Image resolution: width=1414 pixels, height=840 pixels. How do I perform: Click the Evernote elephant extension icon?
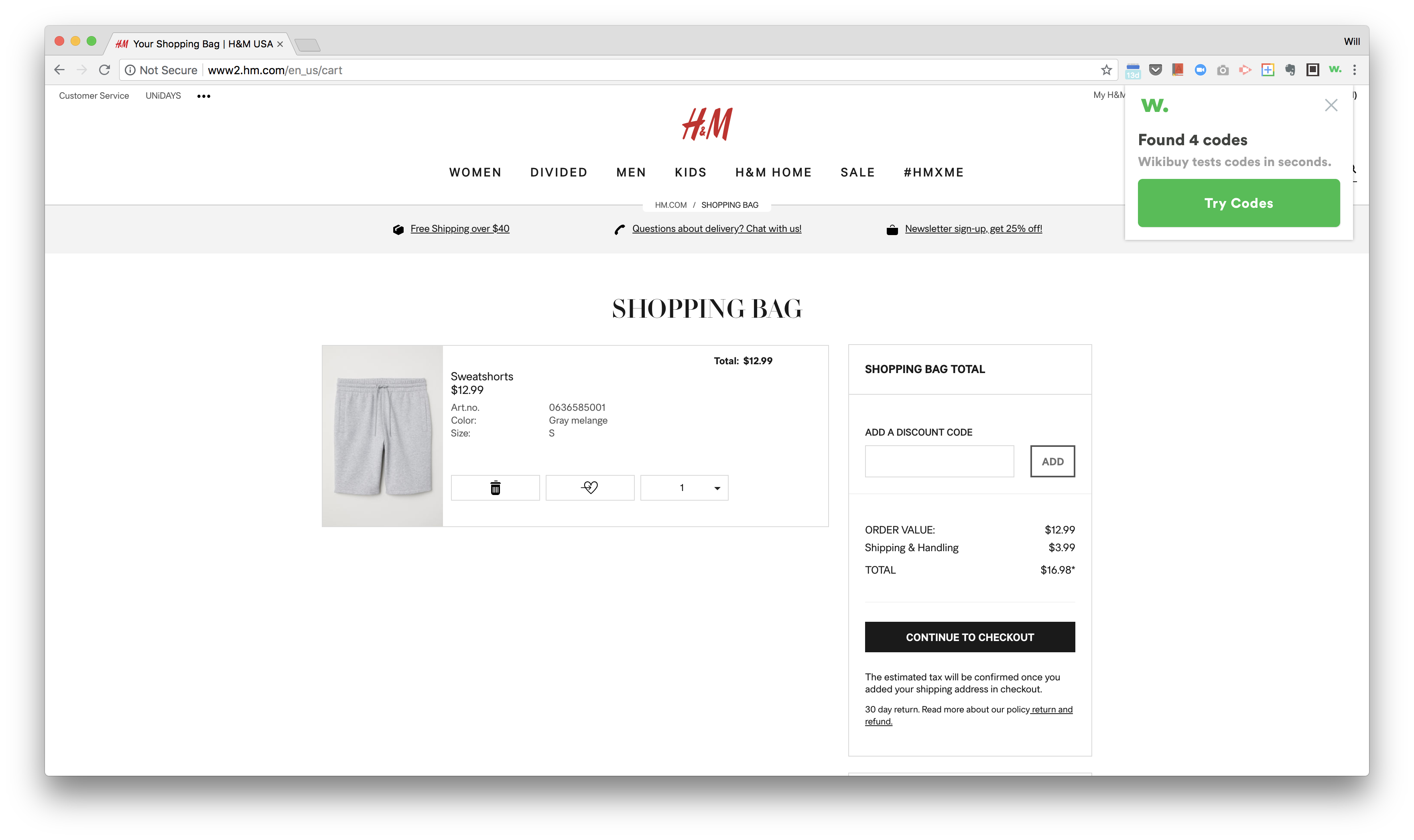click(1290, 70)
